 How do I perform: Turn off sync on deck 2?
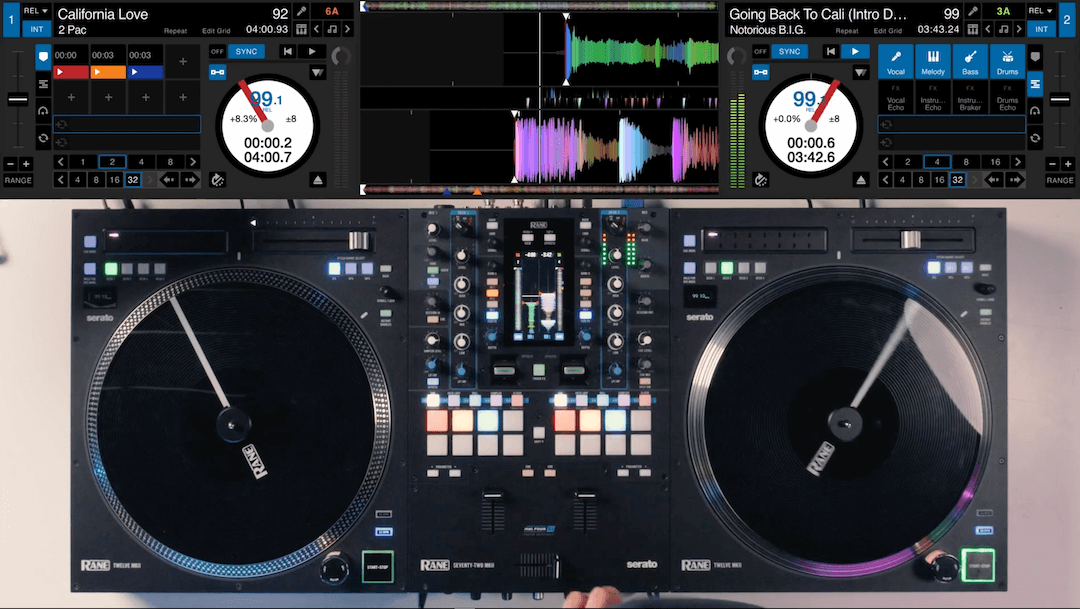click(x=760, y=52)
